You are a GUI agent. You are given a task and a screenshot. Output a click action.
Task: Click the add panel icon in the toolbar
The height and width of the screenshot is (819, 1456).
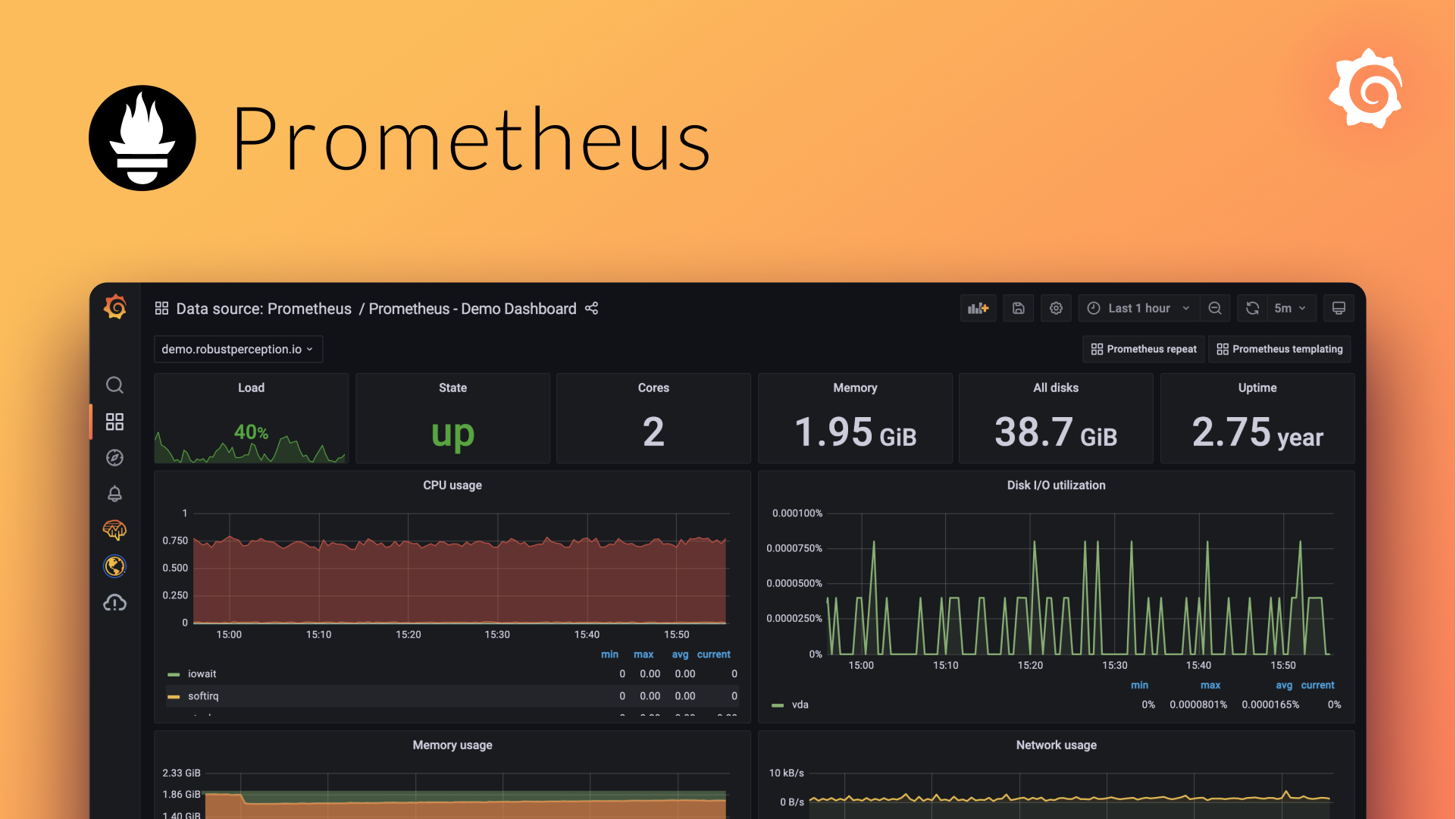tap(978, 308)
